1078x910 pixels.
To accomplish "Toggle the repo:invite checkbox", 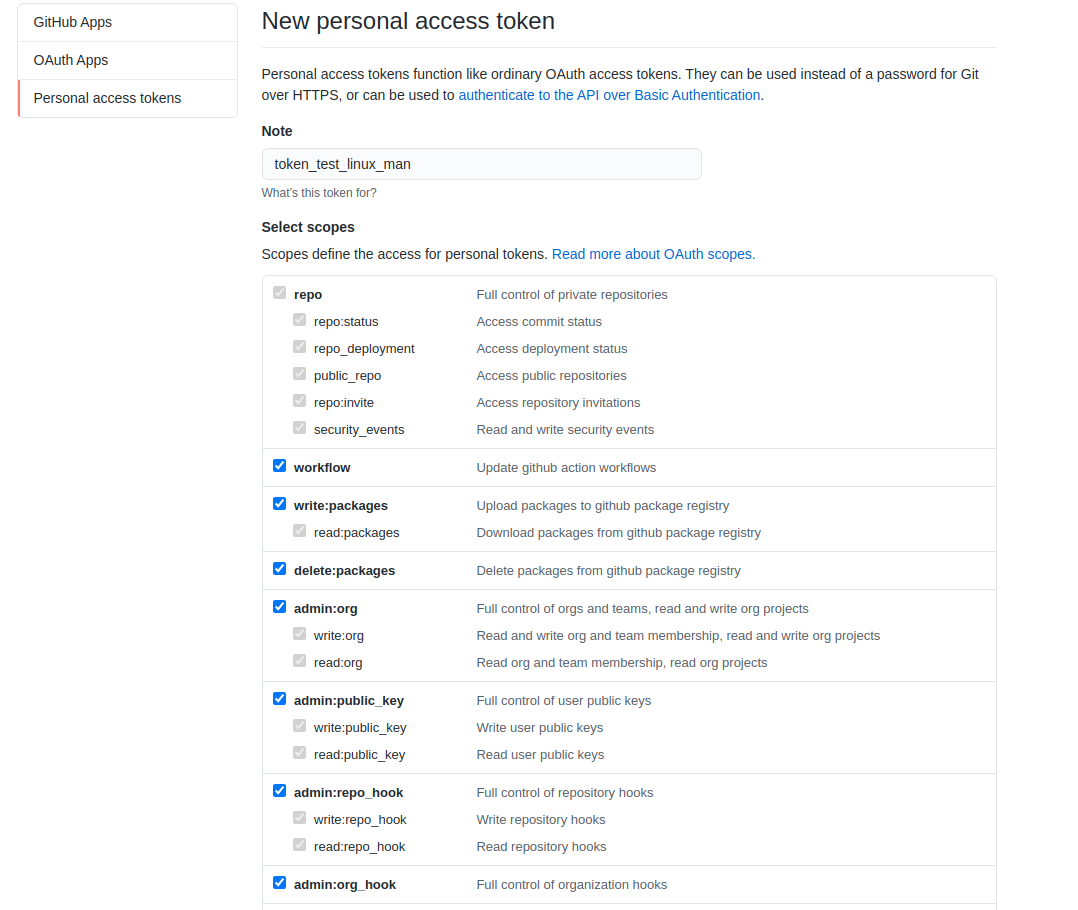I will (x=299, y=400).
